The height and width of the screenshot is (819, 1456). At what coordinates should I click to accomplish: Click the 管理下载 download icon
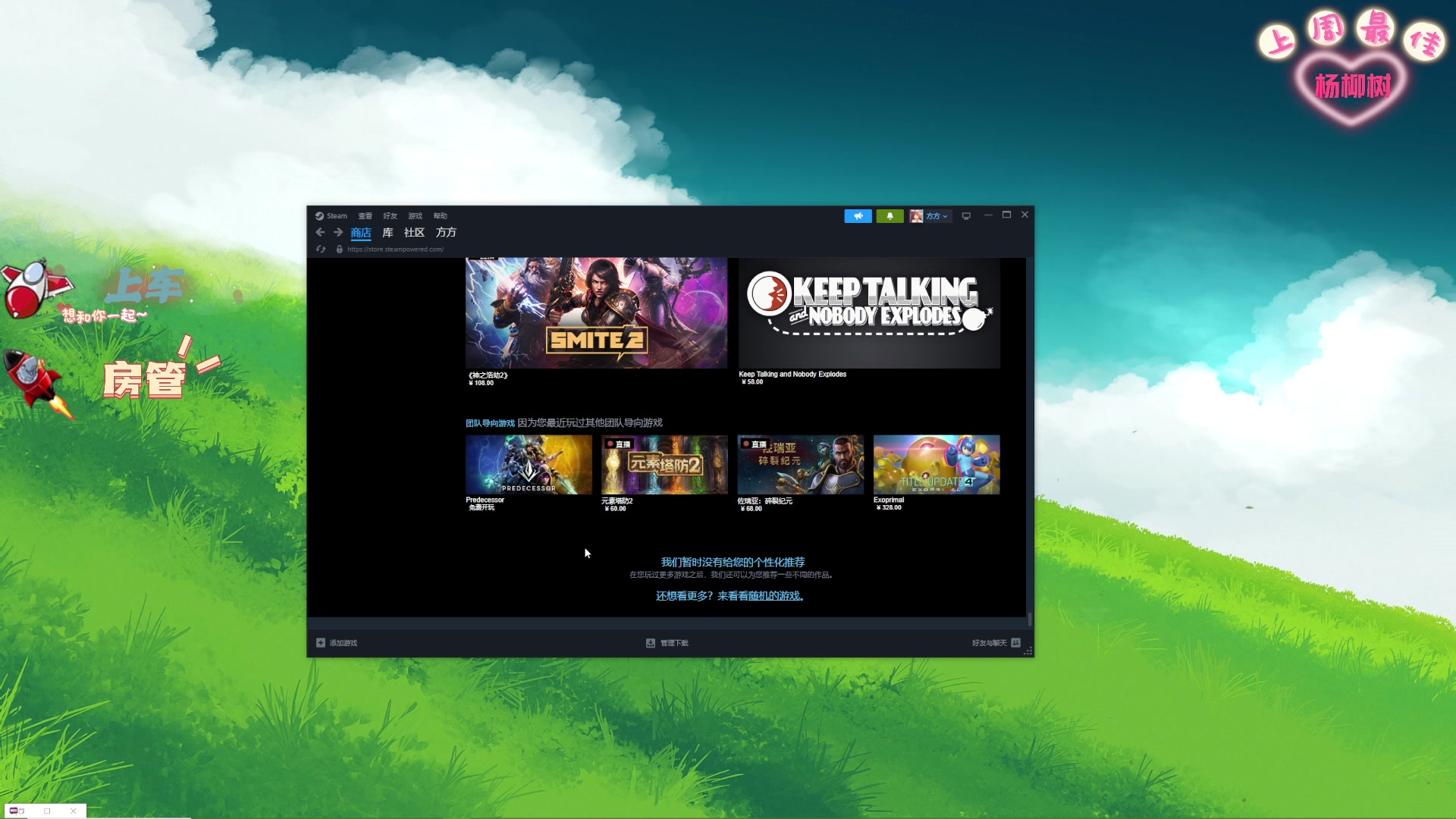click(x=651, y=643)
